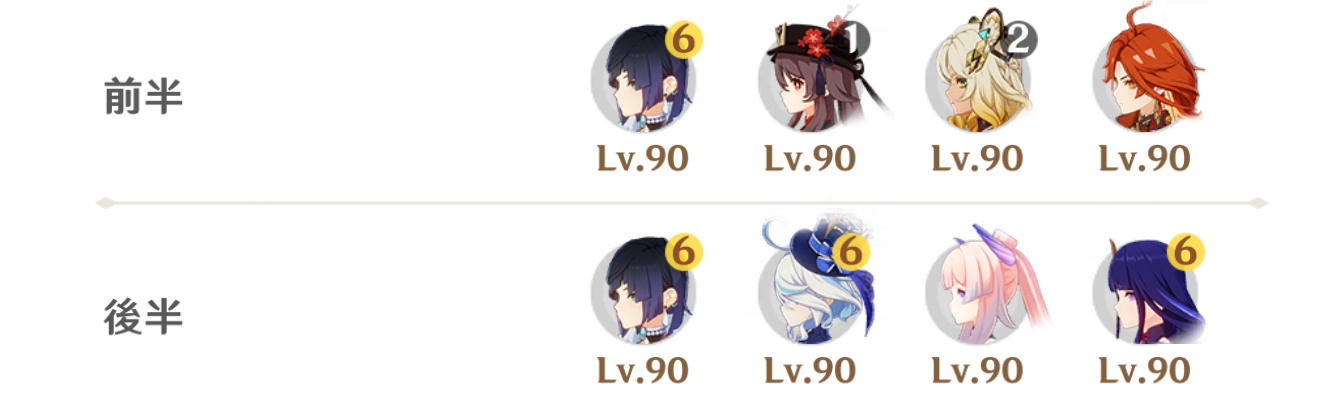Click Lv.90 under the brown-hat girl
The image size is (1342, 409).
pos(810,158)
